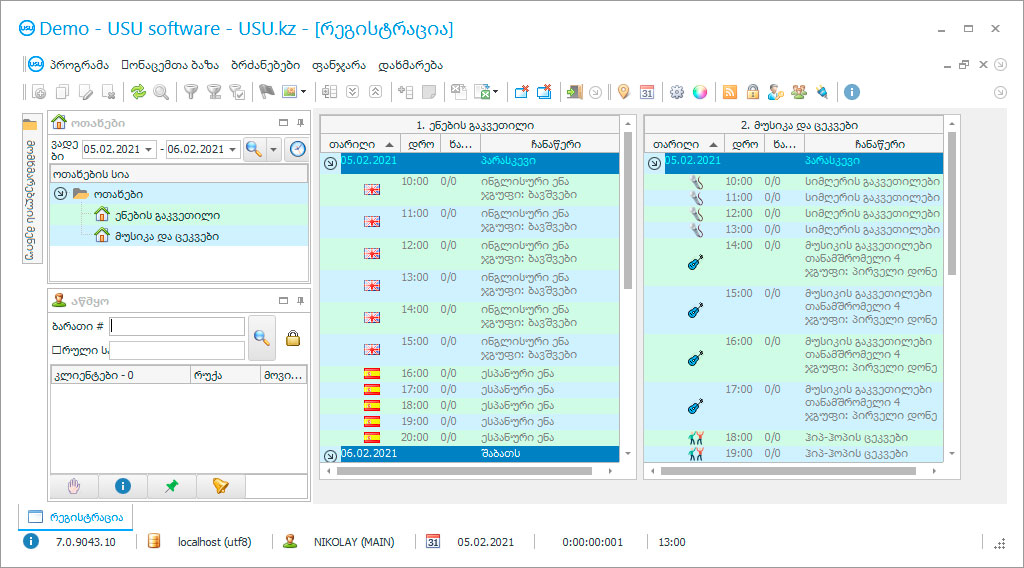Click the vertical side tab on left edge
The width and height of the screenshot is (1024, 568).
click(31, 189)
